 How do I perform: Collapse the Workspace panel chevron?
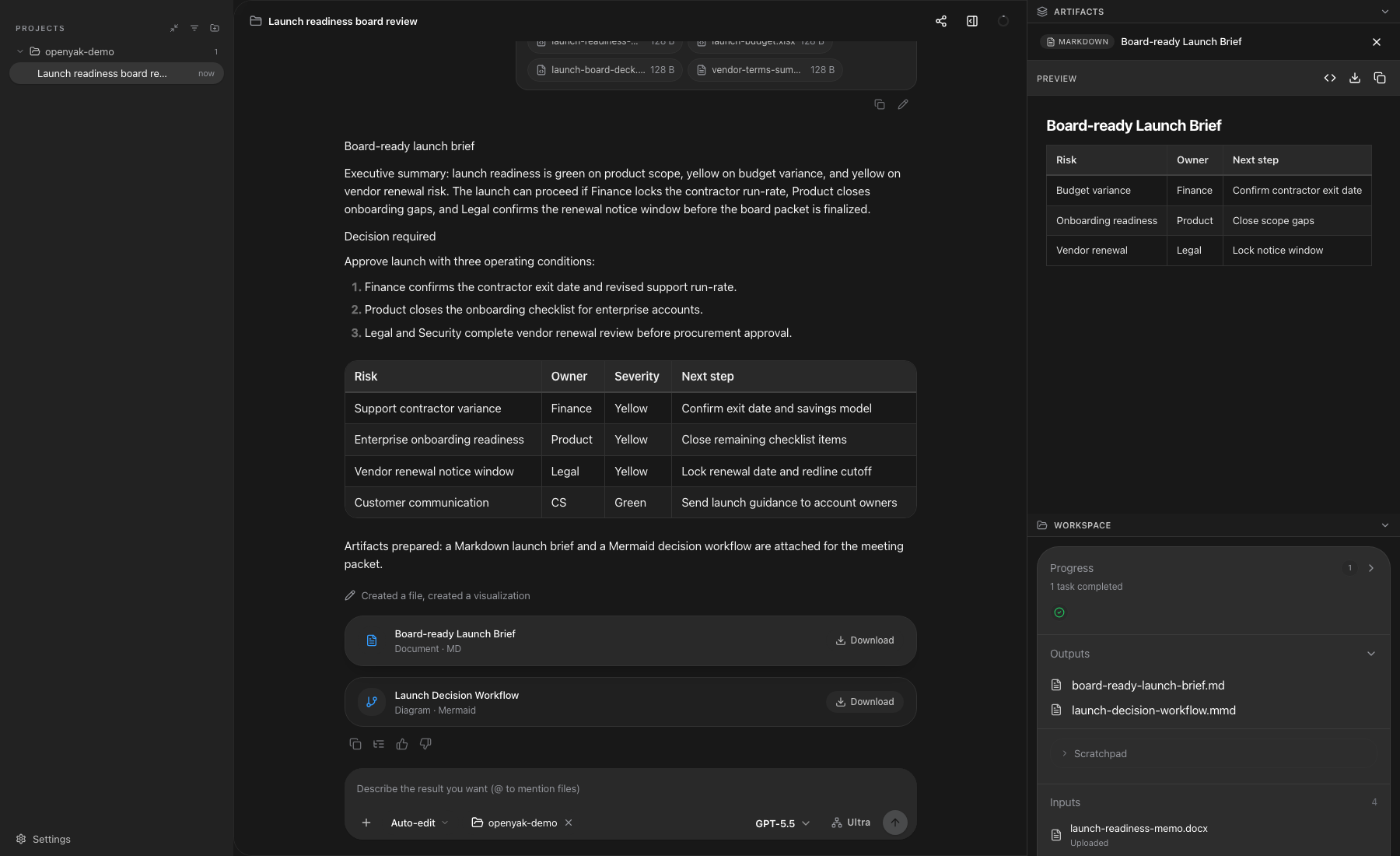click(1385, 525)
